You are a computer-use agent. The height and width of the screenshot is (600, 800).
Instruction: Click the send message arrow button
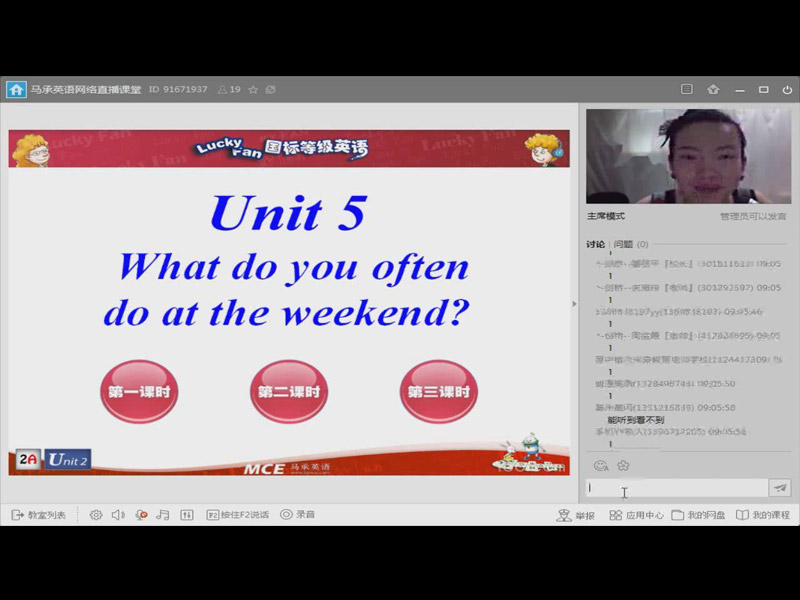click(780, 488)
